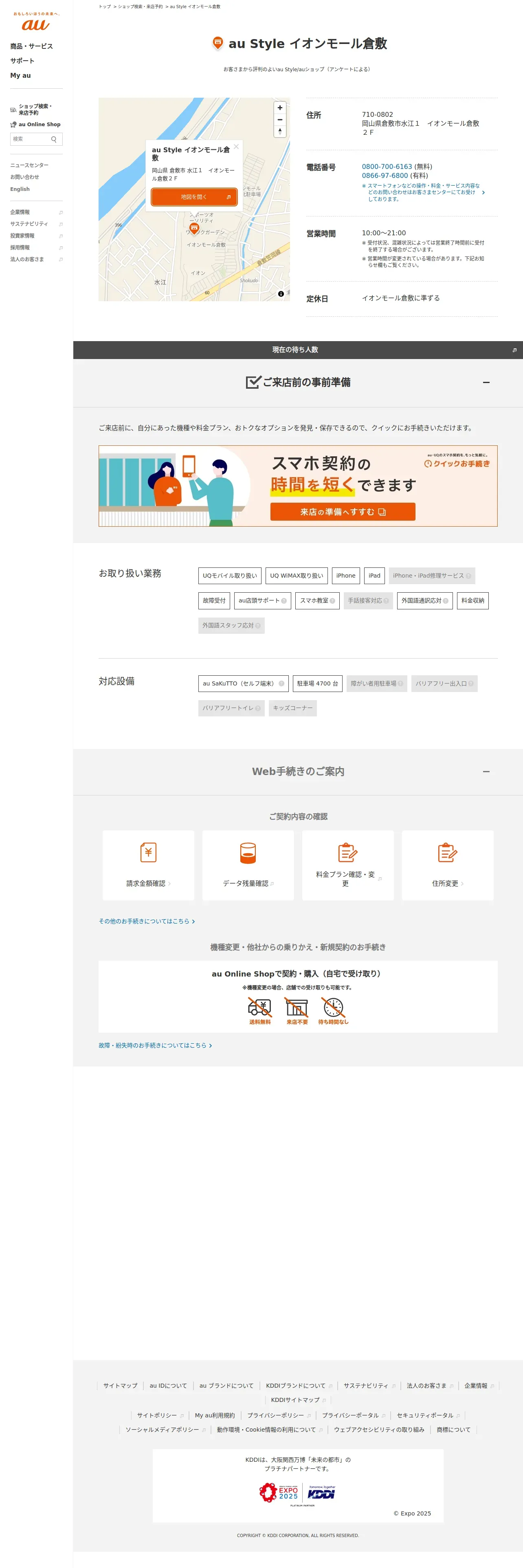Screen dimensions: 523x1568
Task: Click chevron beside スマートフォンなどの操作 note
Action: coord(483,193)
